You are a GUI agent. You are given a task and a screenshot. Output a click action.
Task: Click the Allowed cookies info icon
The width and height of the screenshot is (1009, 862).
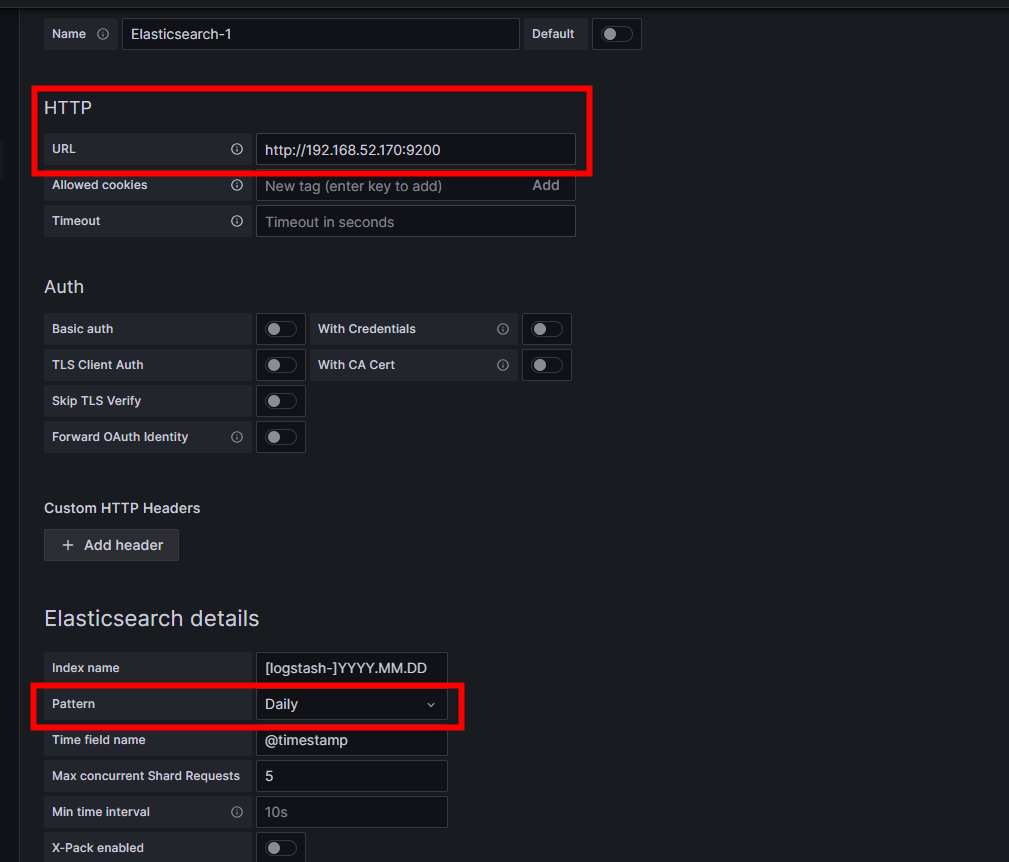(237, 185)
